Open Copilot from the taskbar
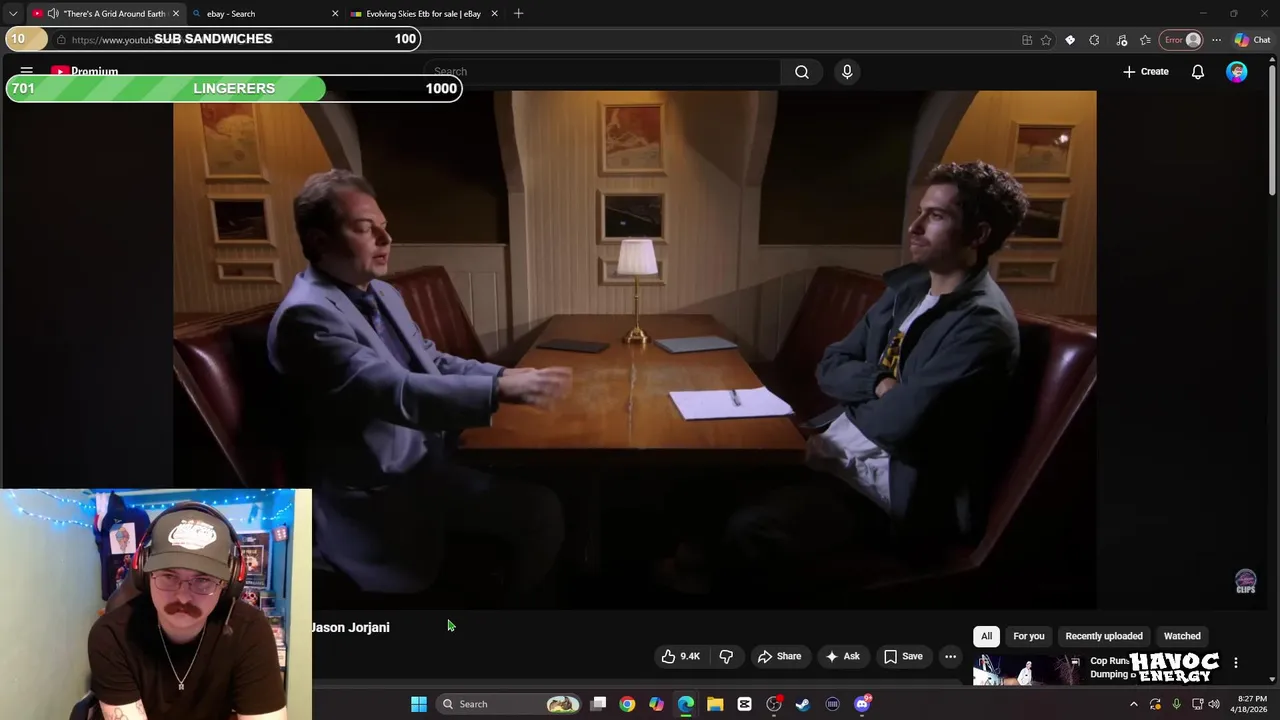The width and height of the screenshot is (1280, 720). coord(656,704)
